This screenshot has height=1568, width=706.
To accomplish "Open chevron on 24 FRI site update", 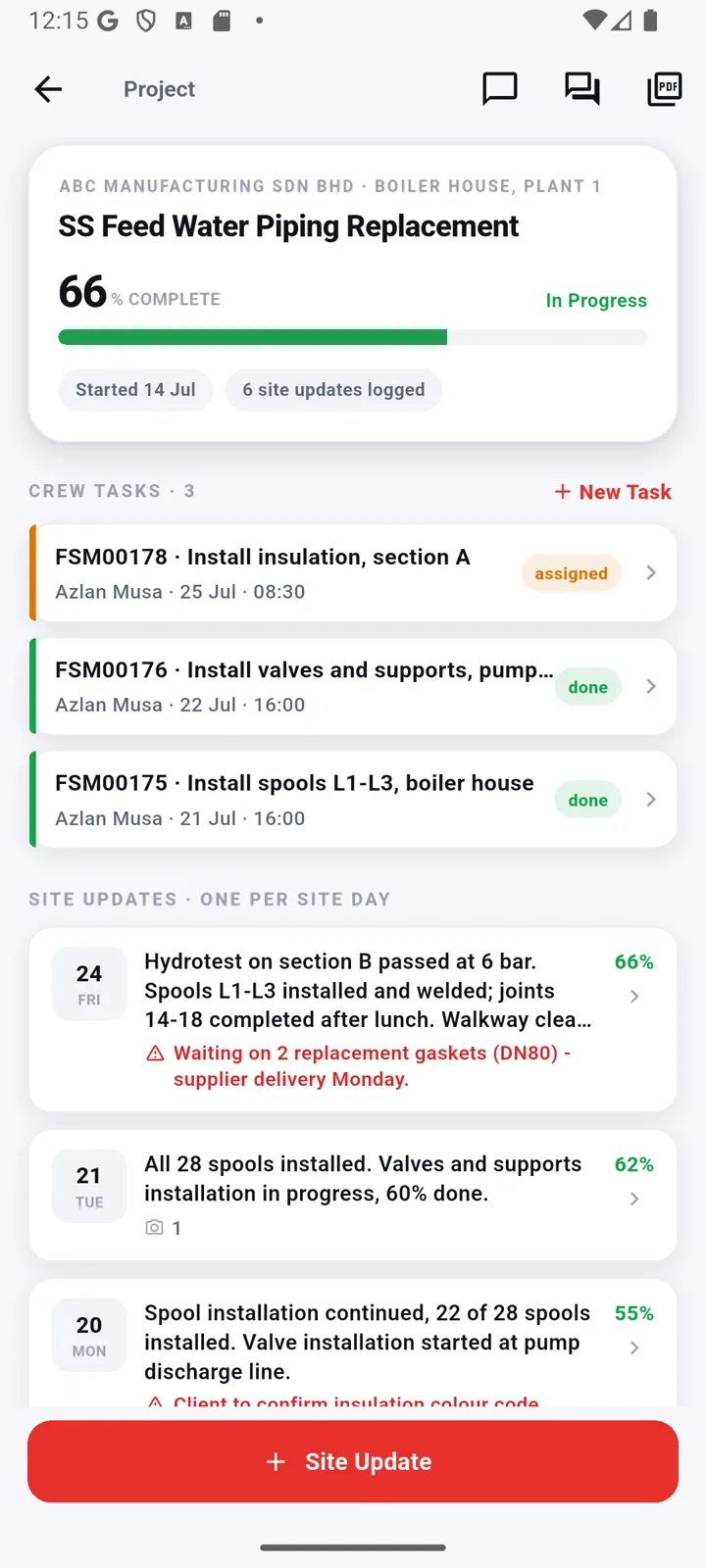I will 634,996.
